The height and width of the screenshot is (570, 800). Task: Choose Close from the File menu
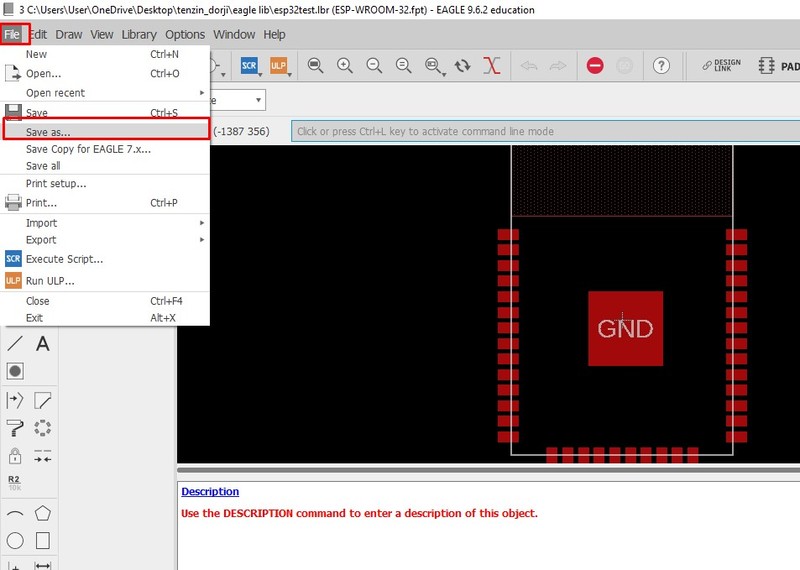pyautogui.click(x=105, y=301)
